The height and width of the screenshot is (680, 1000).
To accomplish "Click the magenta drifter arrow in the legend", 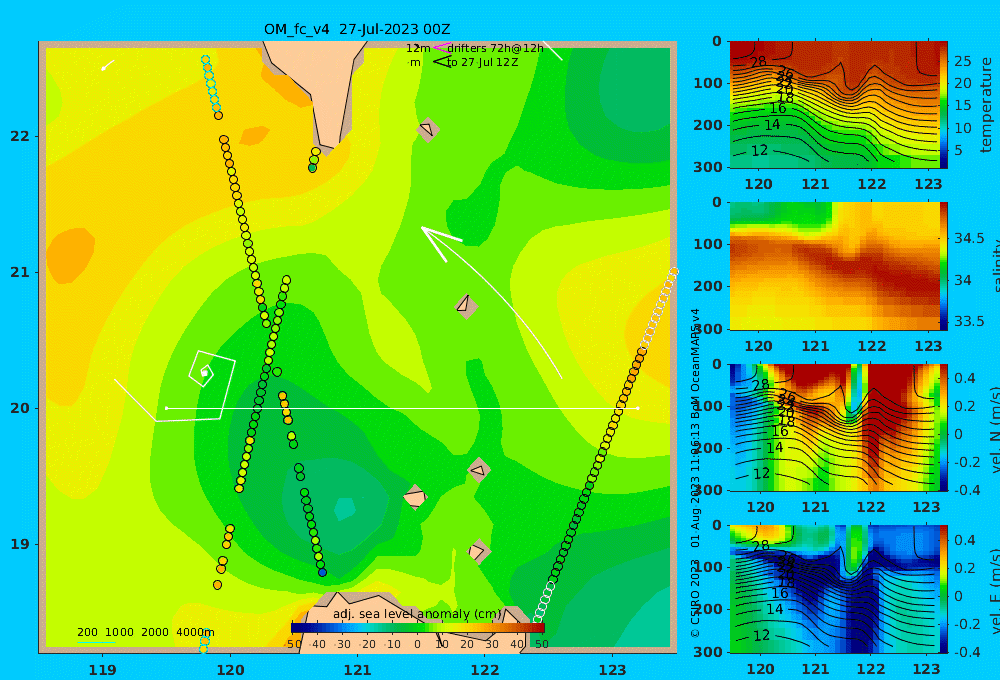I will click(441, 47).
